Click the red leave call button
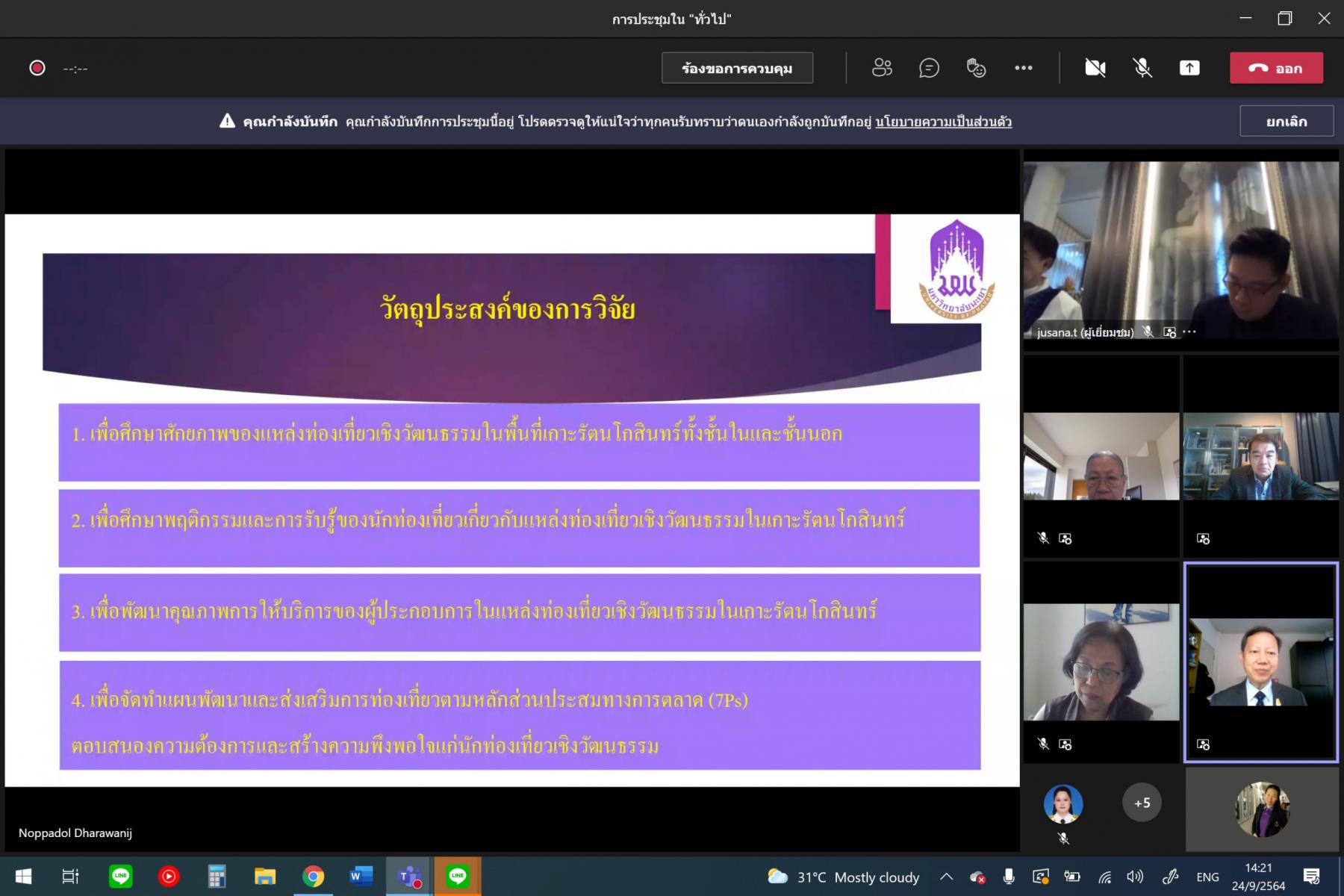Image resolution: width=1344 pixels, height=896 pixels. pos(1276,68)
